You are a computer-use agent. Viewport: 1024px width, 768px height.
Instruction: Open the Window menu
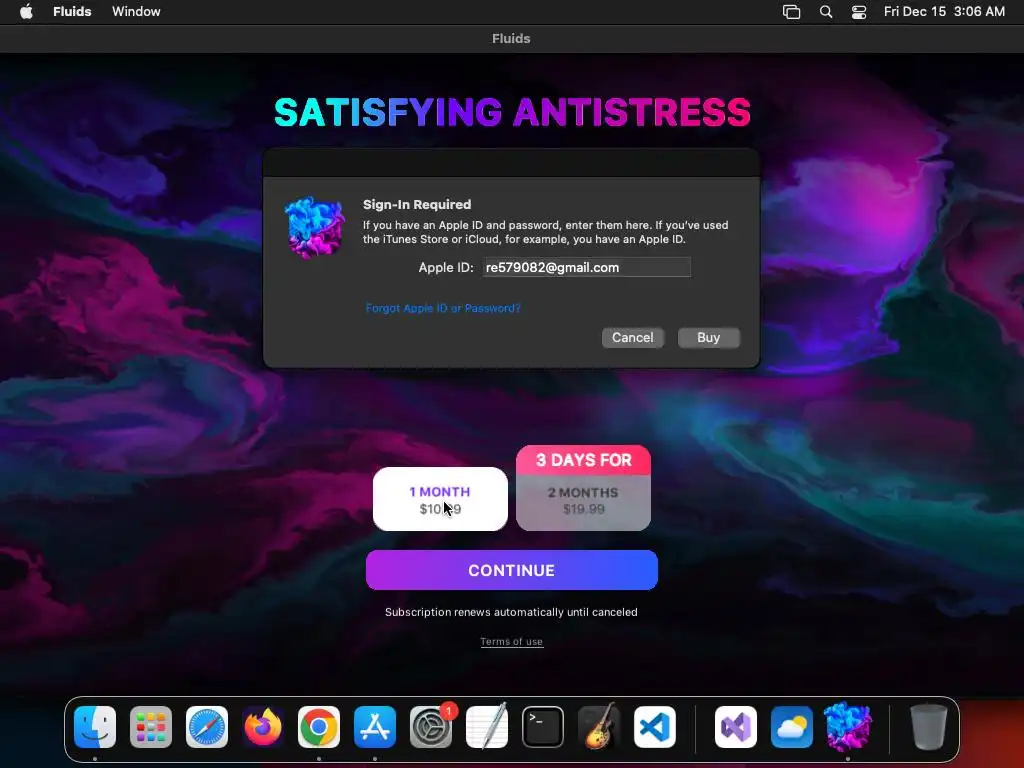click(136, 11)
